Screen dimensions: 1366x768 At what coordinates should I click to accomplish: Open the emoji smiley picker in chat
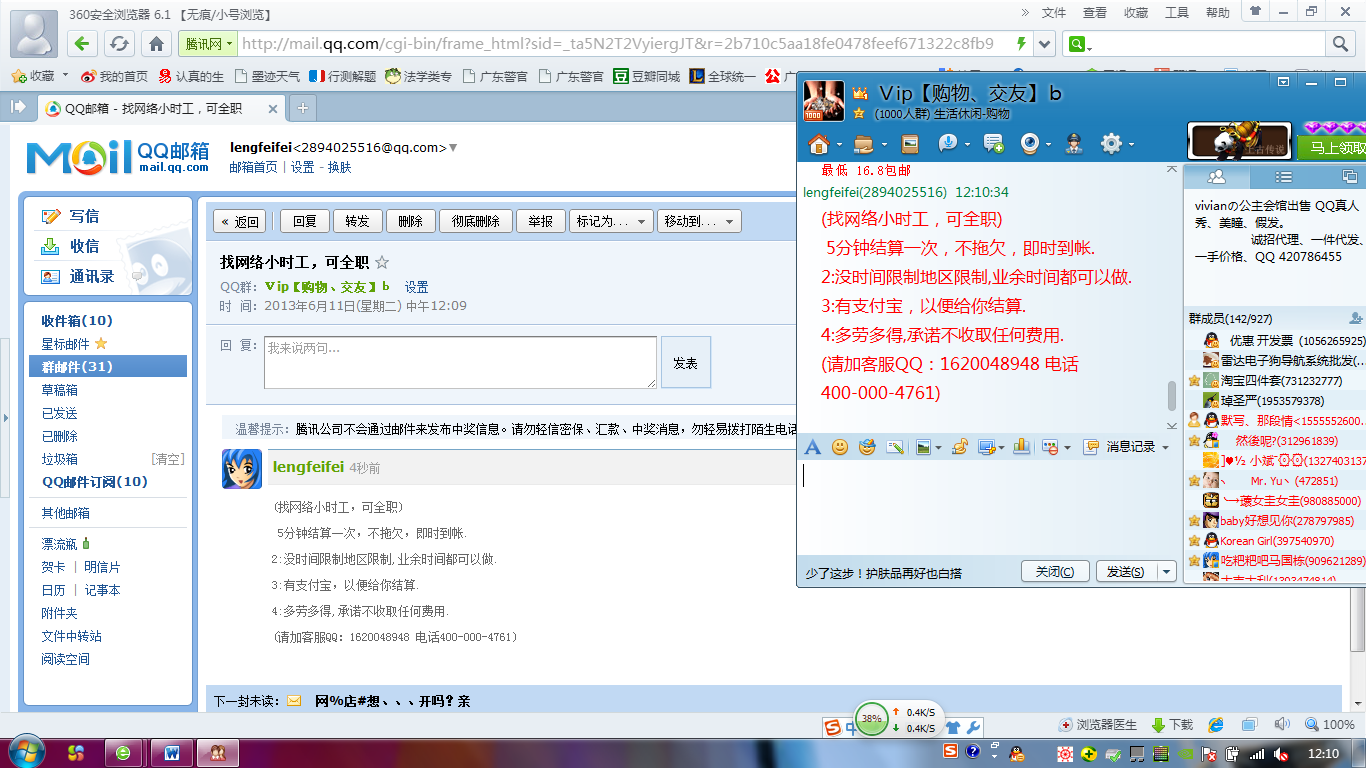pos(840,447)
